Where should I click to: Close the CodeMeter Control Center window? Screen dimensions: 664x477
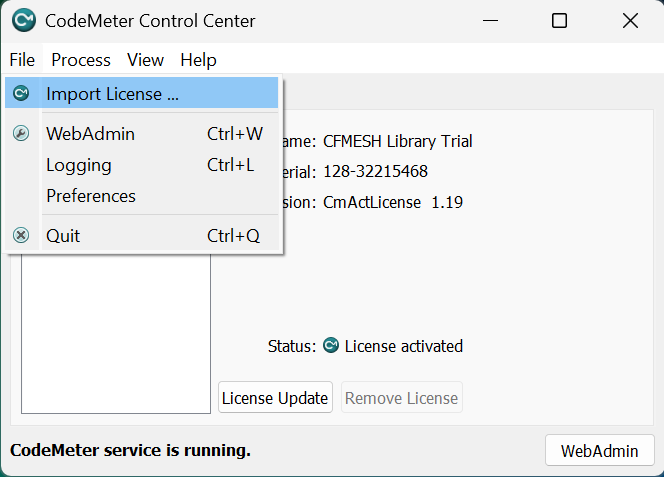[x=629, y=21]
